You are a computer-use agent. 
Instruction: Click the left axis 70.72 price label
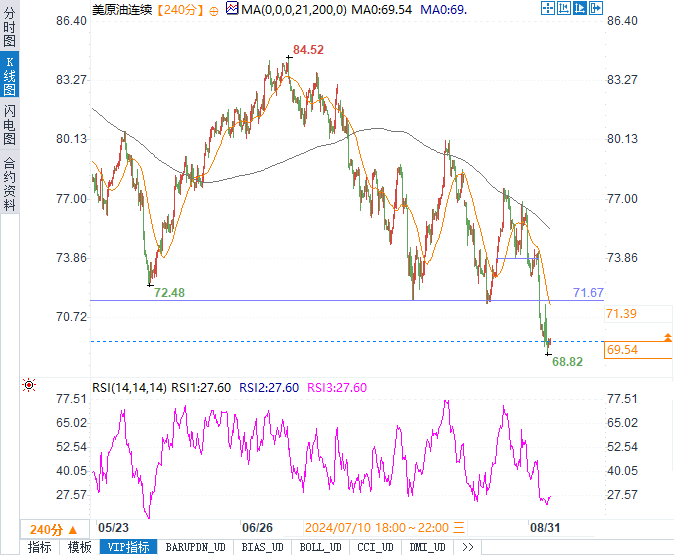point(71,317)
